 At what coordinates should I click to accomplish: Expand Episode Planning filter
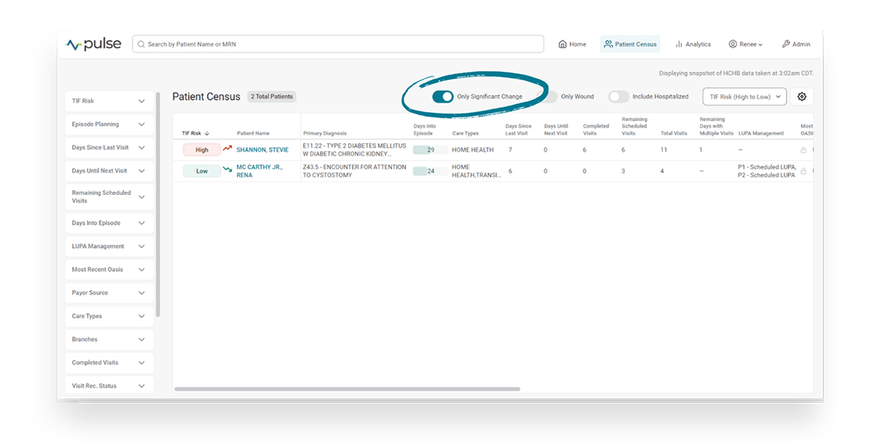pyautogui.click(x=109, y=124)
